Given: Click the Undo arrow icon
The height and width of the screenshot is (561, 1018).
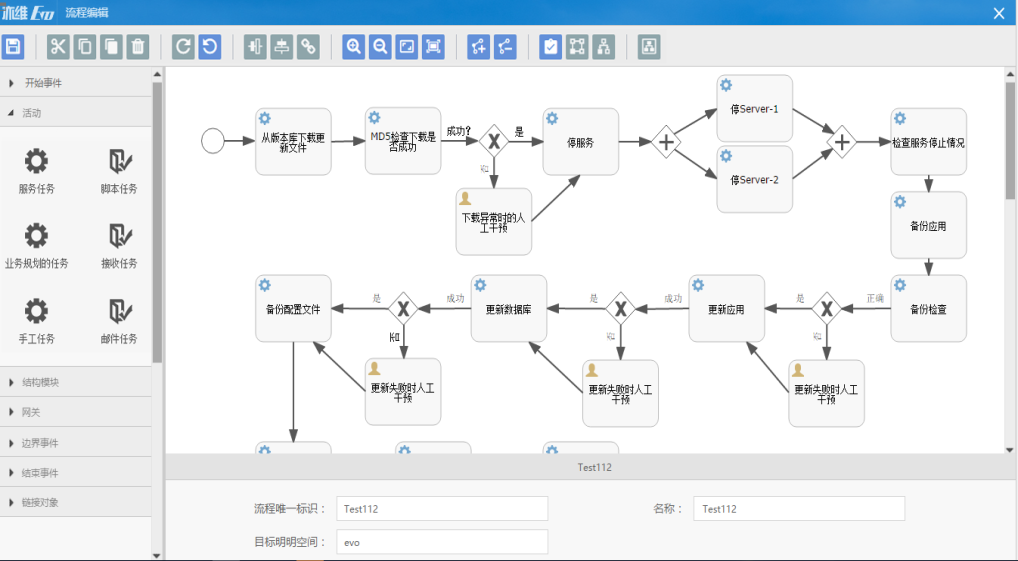Looking at the screenshot, I should 209,47.
